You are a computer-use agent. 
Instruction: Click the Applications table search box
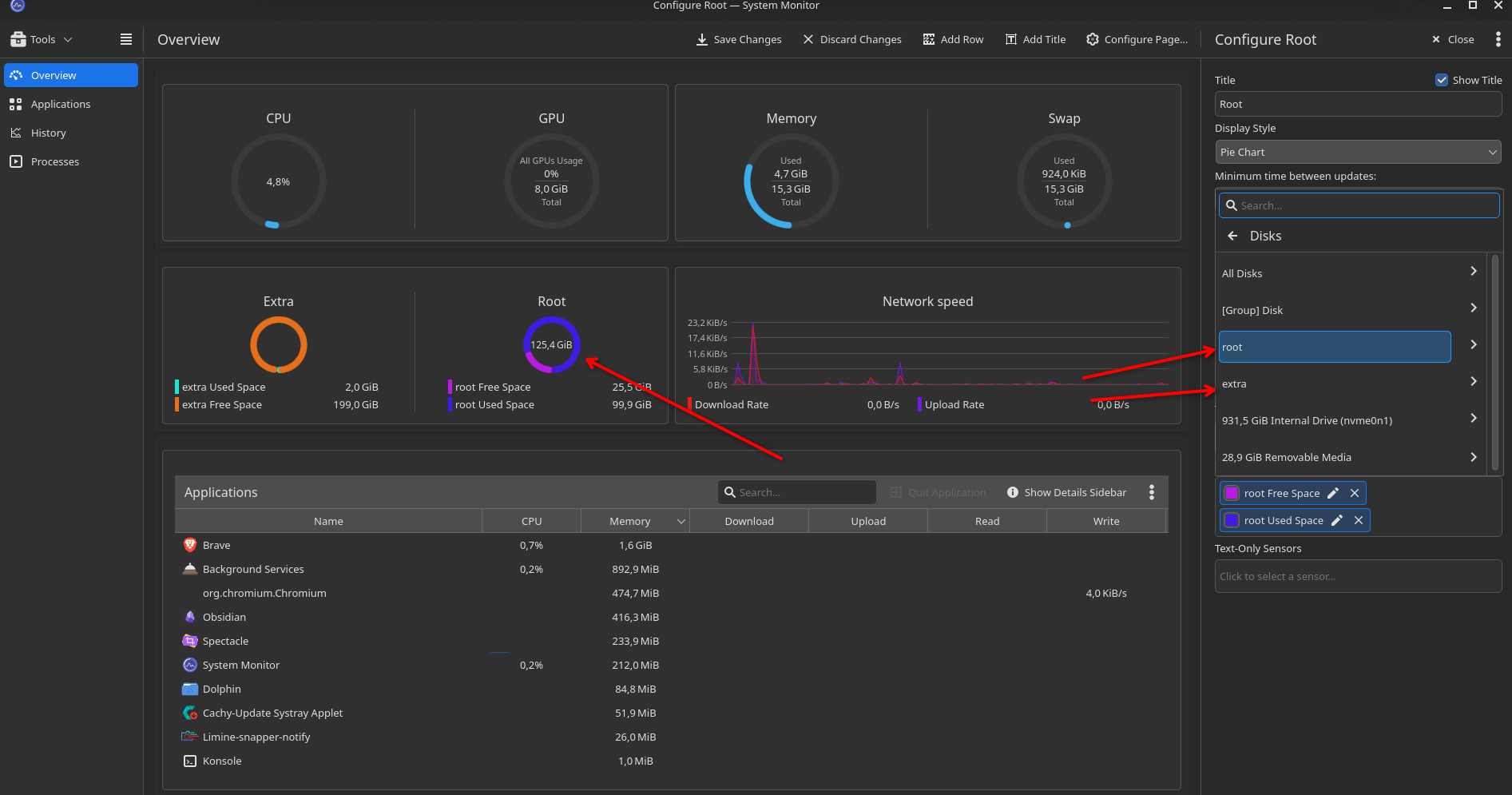(796, 492)
